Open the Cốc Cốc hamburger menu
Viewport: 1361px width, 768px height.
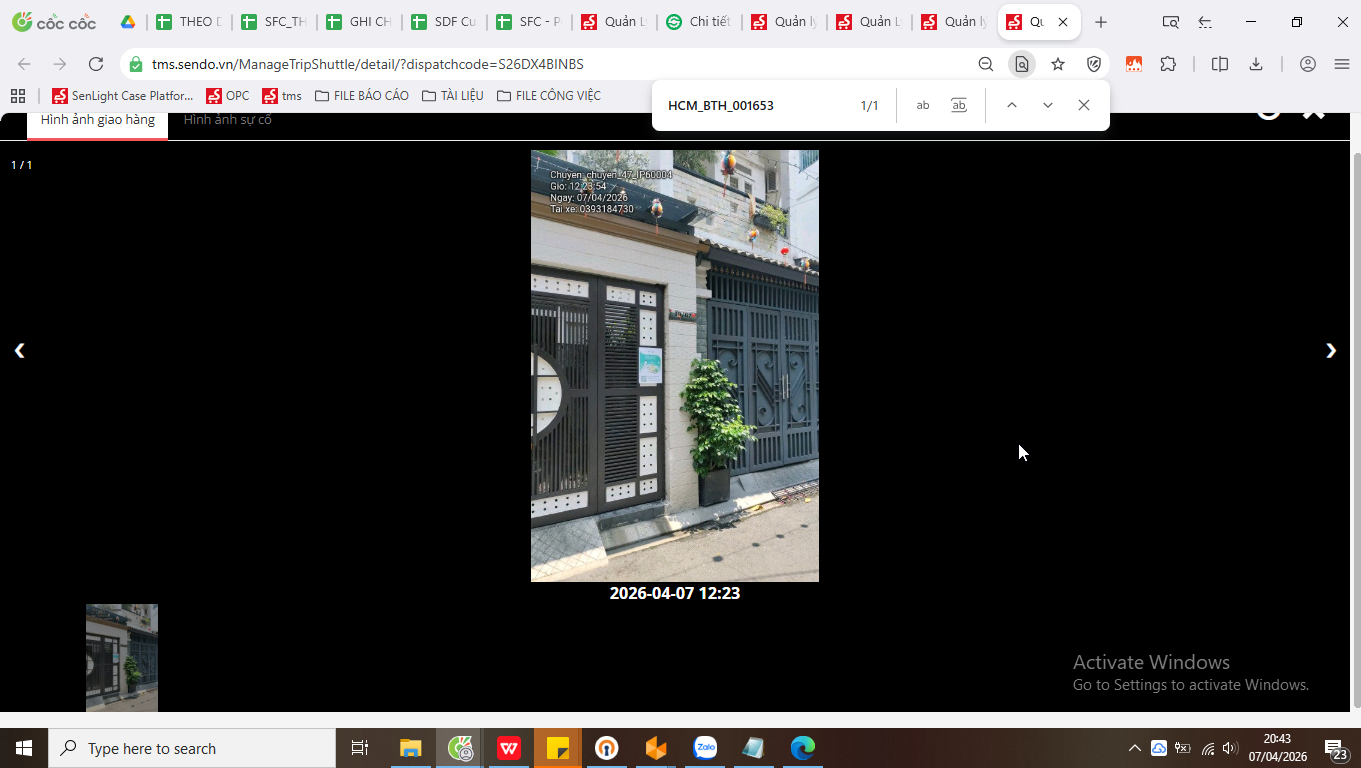tap(1342, 64)
